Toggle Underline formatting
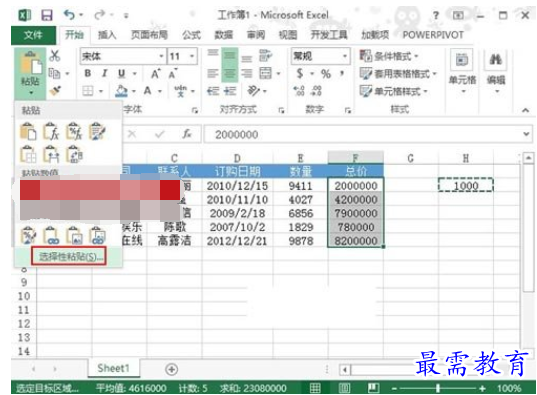The width and height of the screenshot is (537, 395). pos(122,73)
